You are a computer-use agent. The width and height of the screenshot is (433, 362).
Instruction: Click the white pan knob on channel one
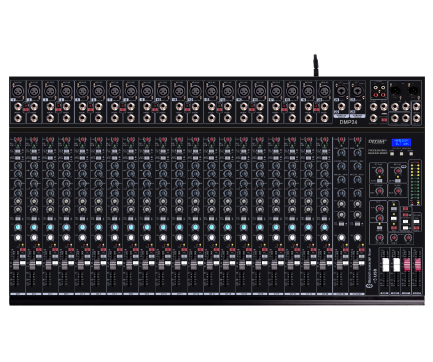[x=17, y=238]
